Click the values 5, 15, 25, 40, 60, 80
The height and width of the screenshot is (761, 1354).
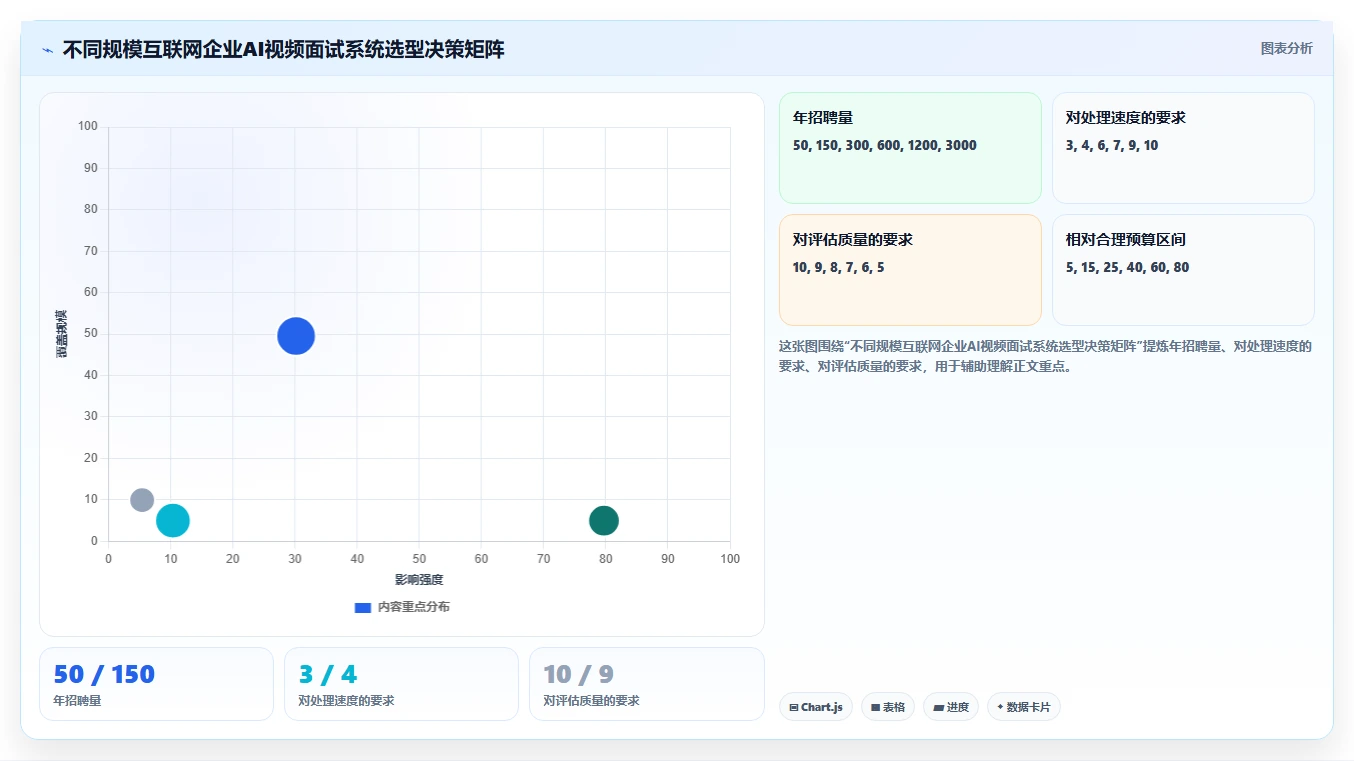1127,268
